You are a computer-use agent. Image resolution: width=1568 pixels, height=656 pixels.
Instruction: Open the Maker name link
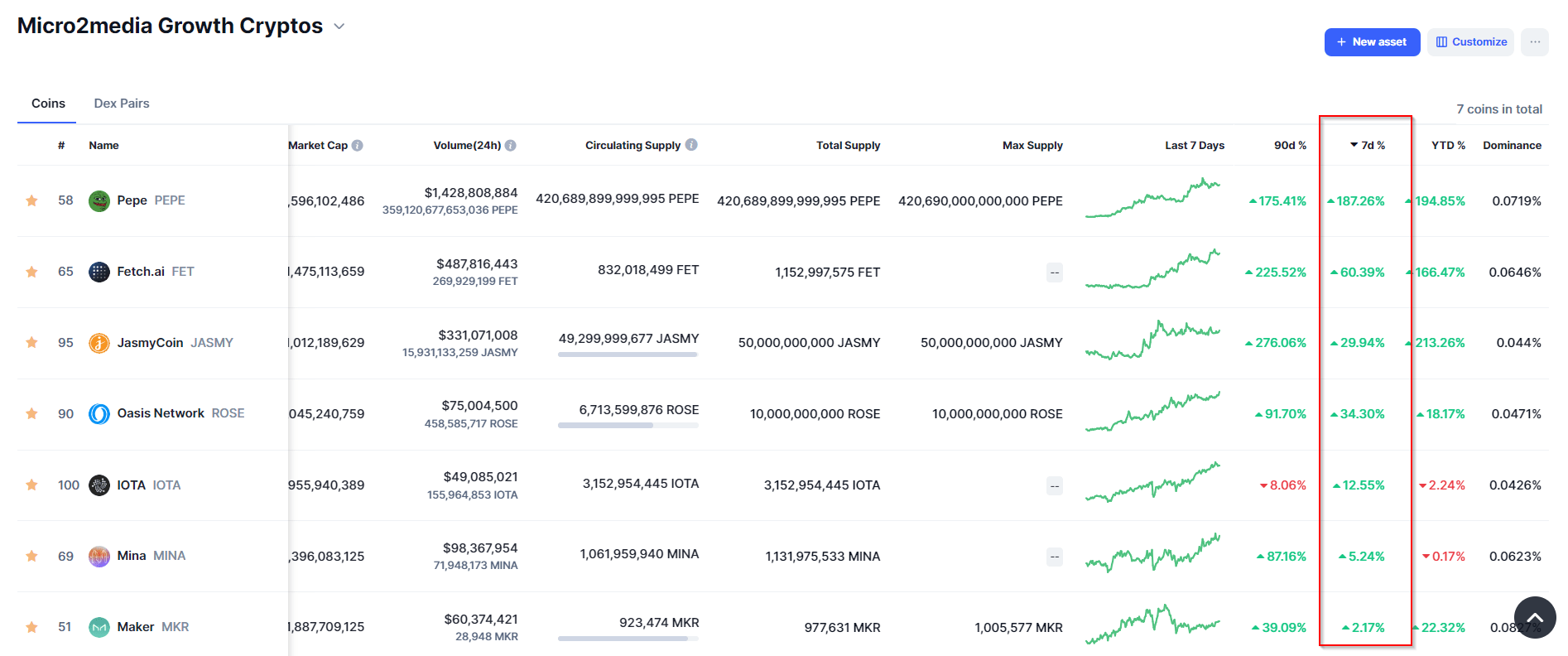(x=136, y=627)
